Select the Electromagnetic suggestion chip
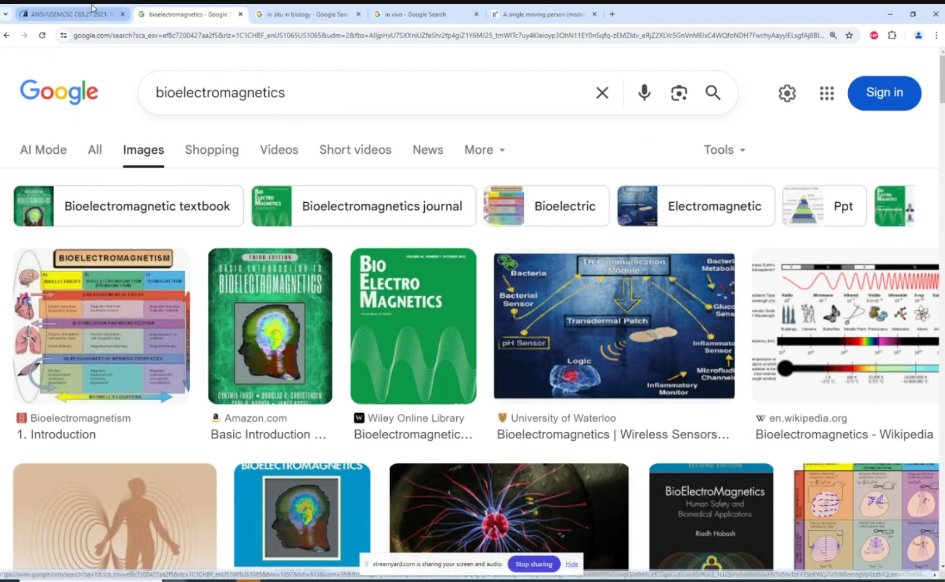This screenshot has width=945, height=582. pos(695,206)
